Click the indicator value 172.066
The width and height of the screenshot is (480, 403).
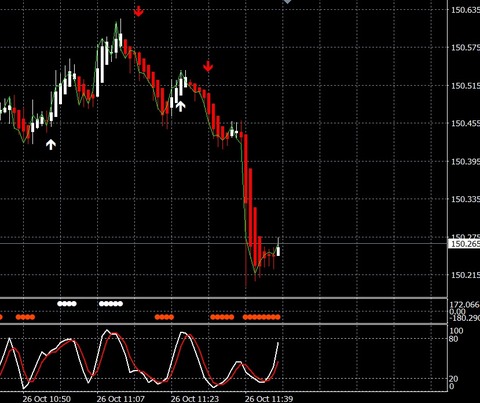465,304
